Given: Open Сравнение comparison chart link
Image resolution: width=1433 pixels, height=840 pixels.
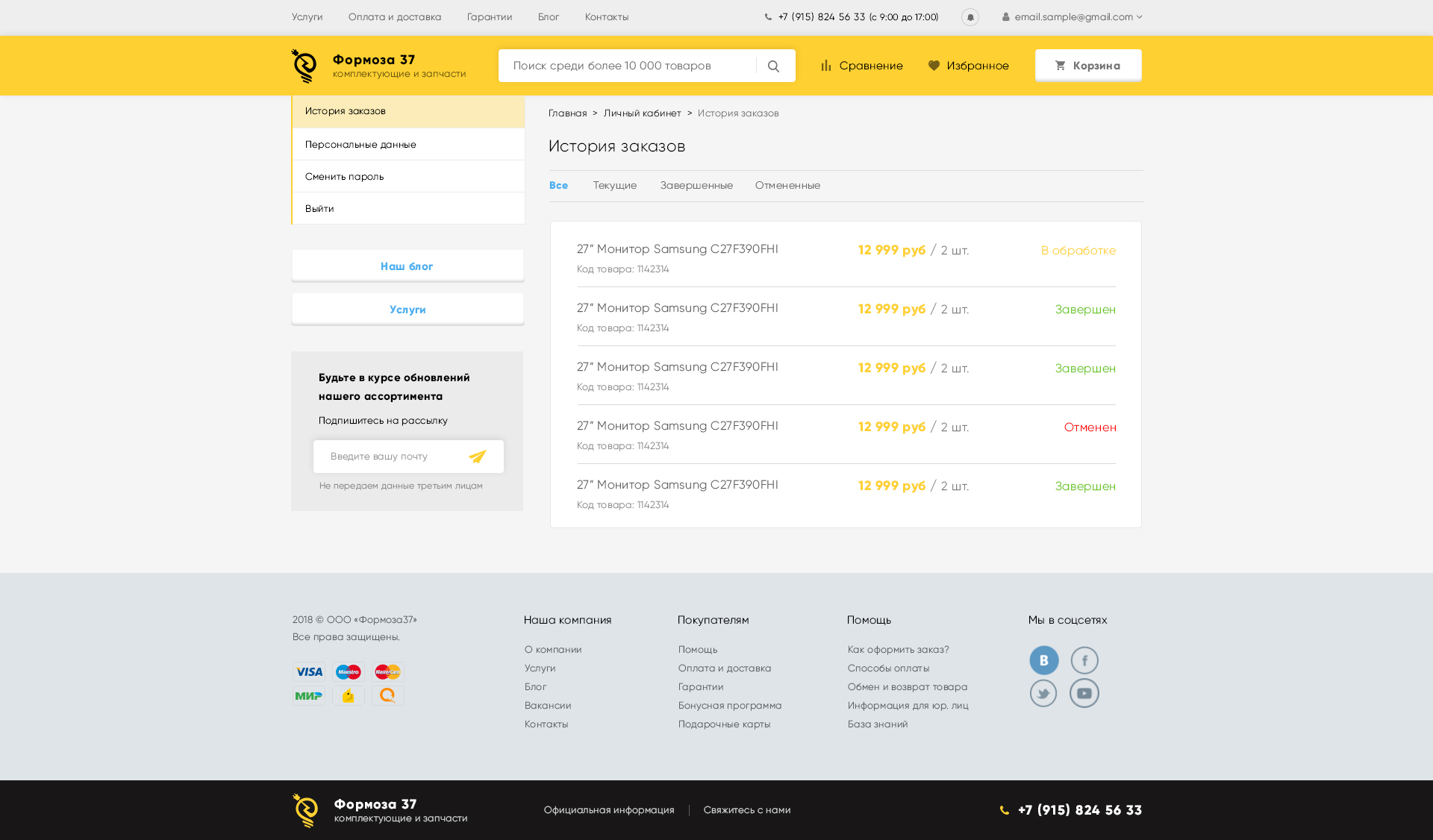Looking at the screenshot, I should 862,66.
